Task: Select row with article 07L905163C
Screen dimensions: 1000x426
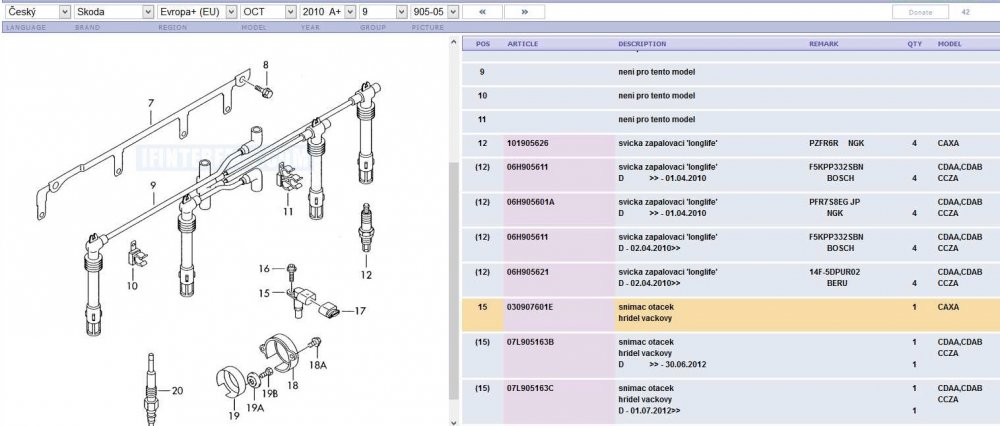Action: pos(731,400)
